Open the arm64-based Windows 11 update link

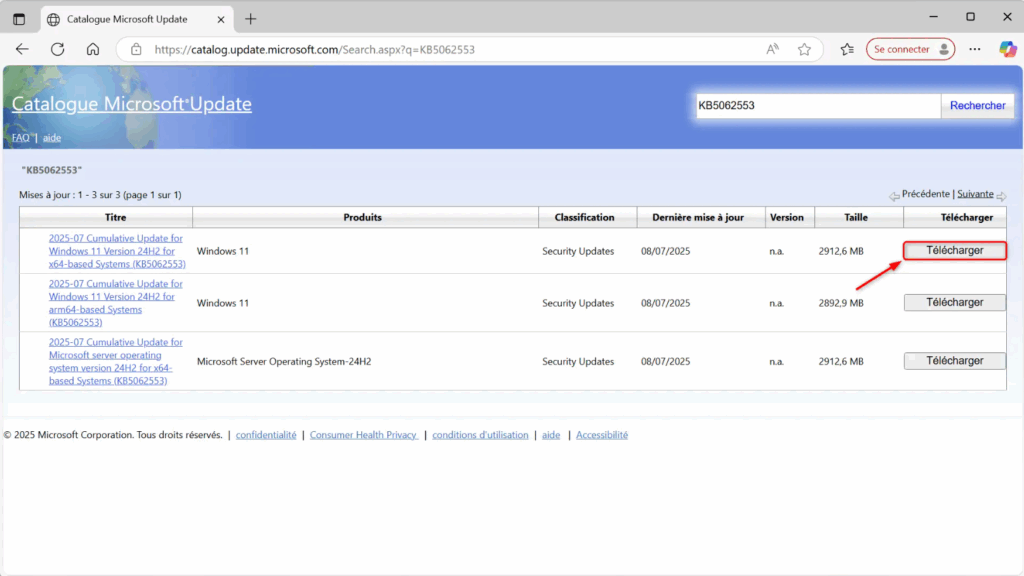116,303
